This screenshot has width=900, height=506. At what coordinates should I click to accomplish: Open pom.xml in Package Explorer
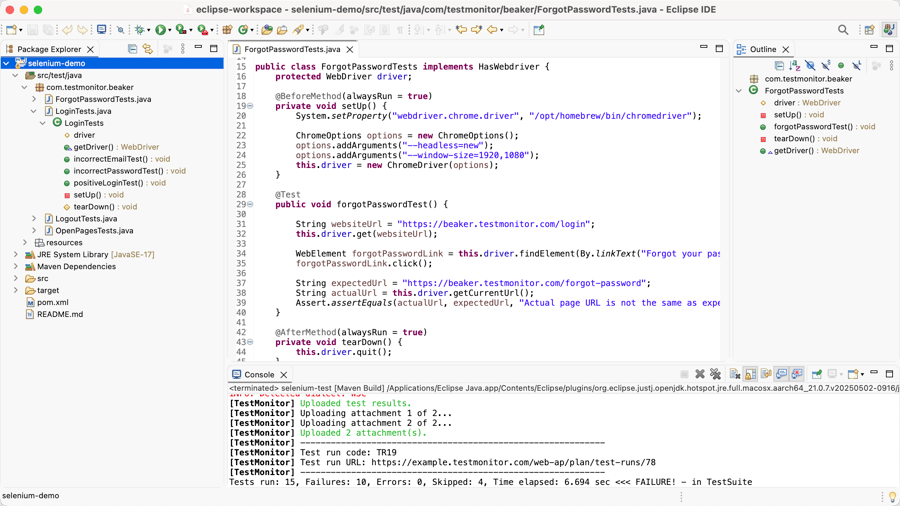[52, 302]
